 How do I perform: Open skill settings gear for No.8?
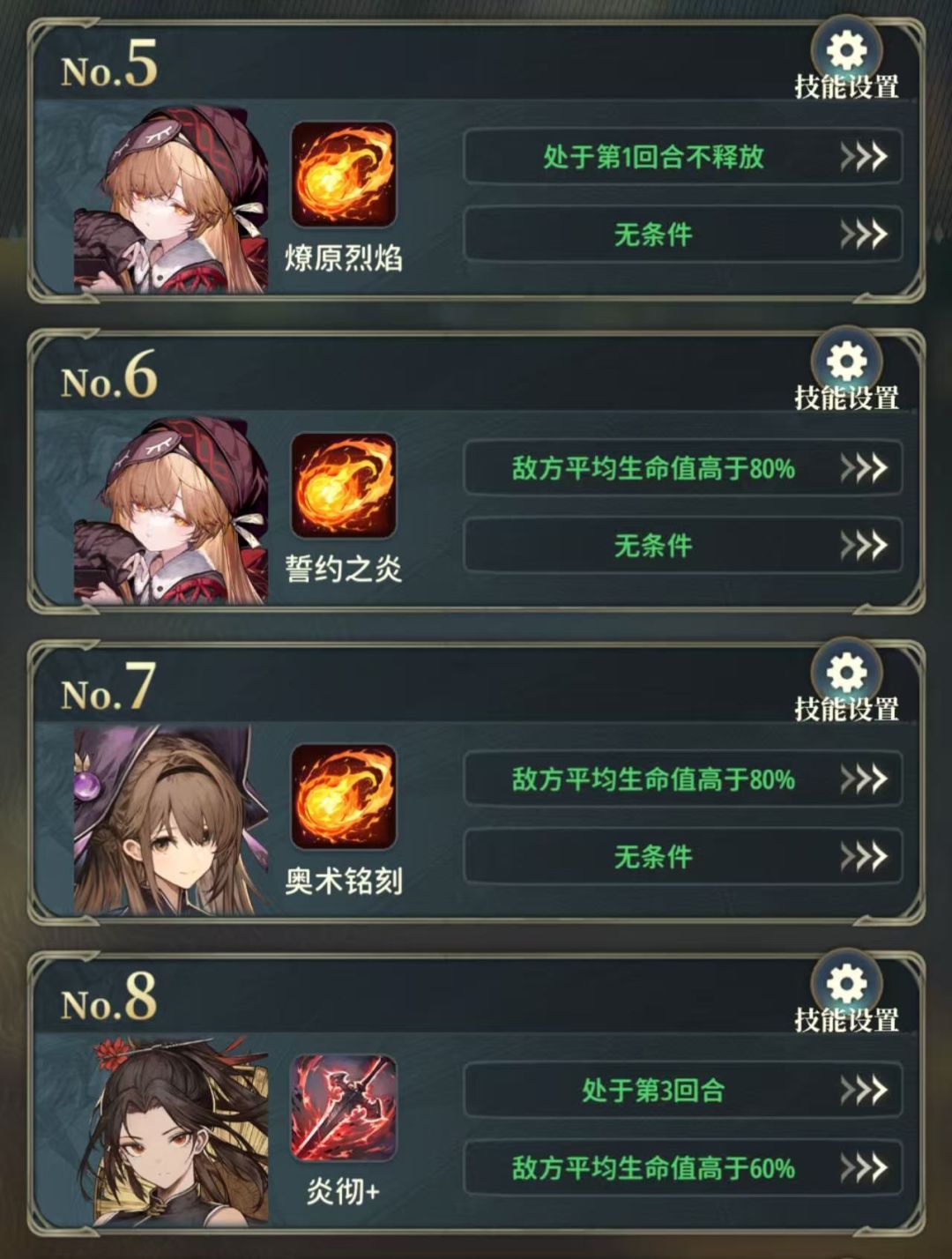(x=847, y=985)
